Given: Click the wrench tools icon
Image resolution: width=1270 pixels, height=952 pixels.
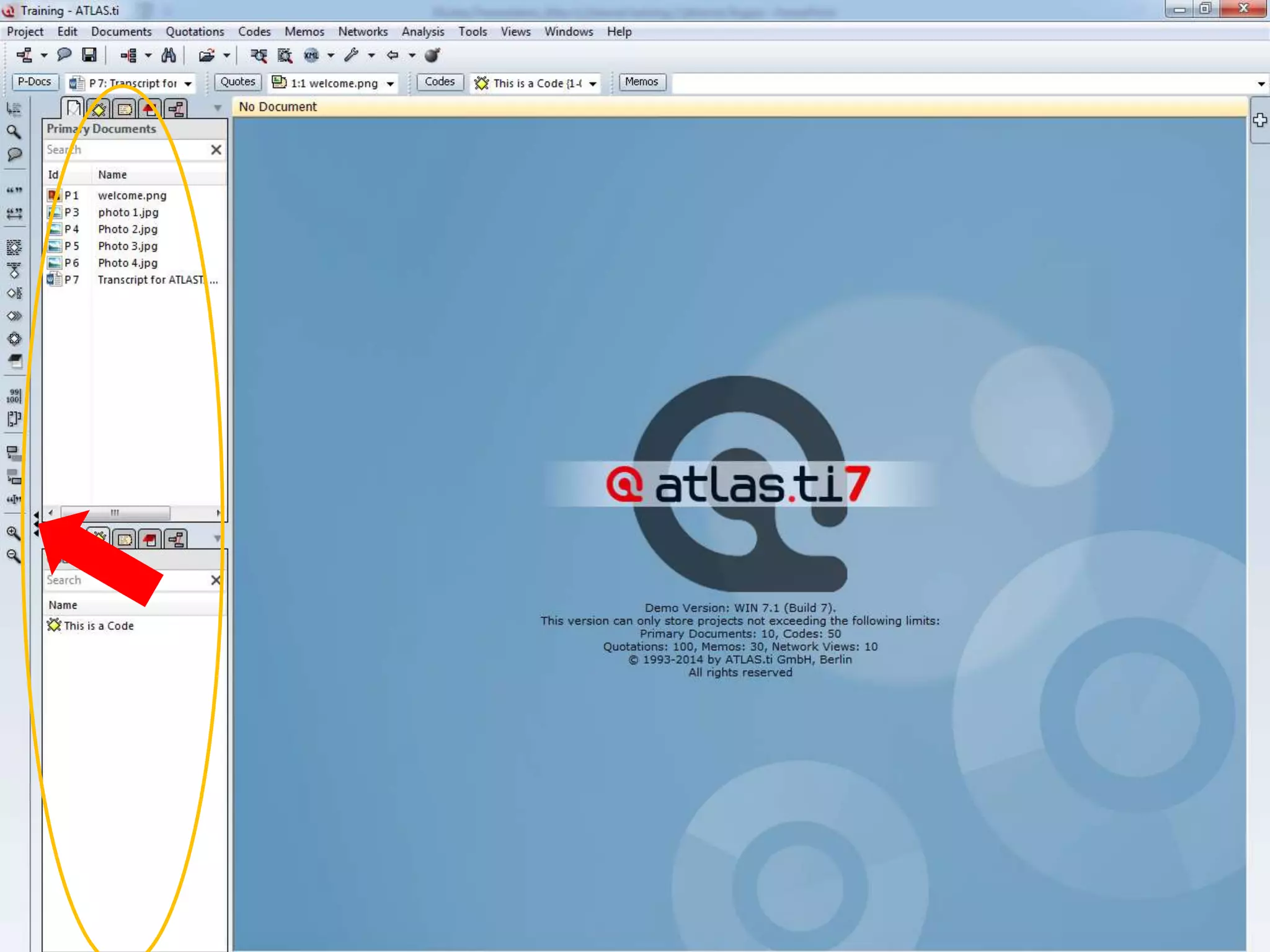Looking at the screenshot, I should pos(352,56).
